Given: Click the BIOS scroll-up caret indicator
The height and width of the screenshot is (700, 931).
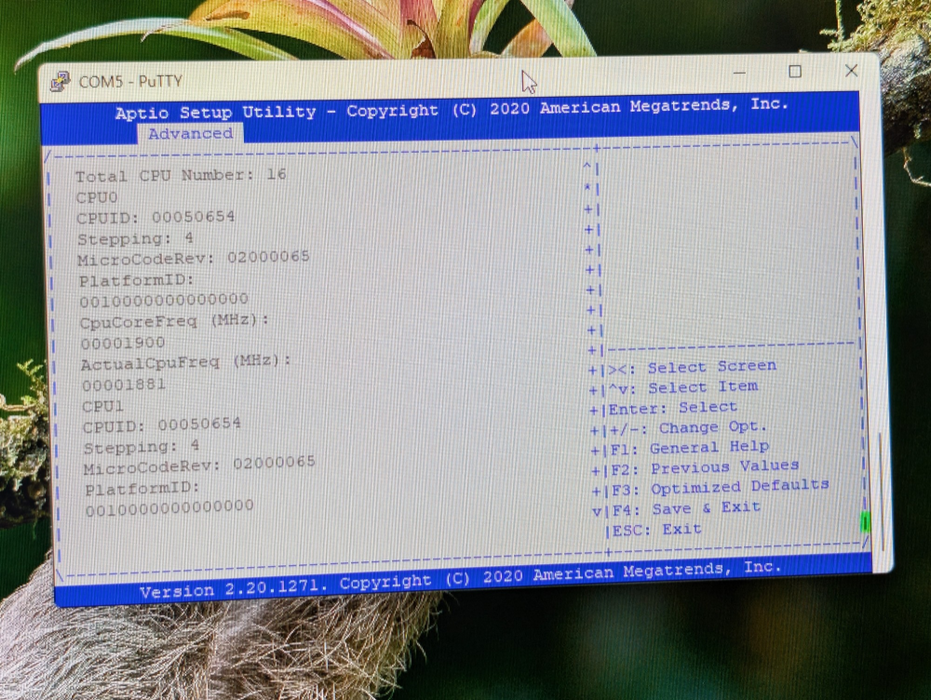Looking at the screenshot, I should click(x=588, y=166).
